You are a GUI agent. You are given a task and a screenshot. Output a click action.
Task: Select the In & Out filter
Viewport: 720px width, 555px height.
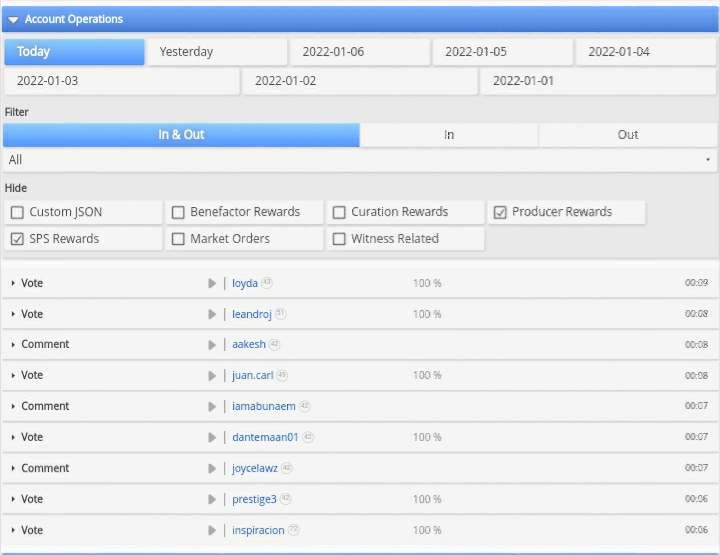click(x=181, y=135)
